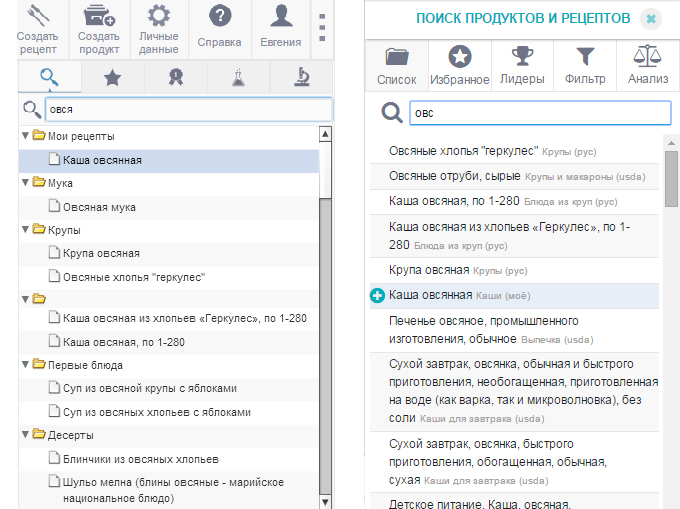680x509 pixels.
Task: Select the microscope tab in left panel
Action: (x=301, y=76)
